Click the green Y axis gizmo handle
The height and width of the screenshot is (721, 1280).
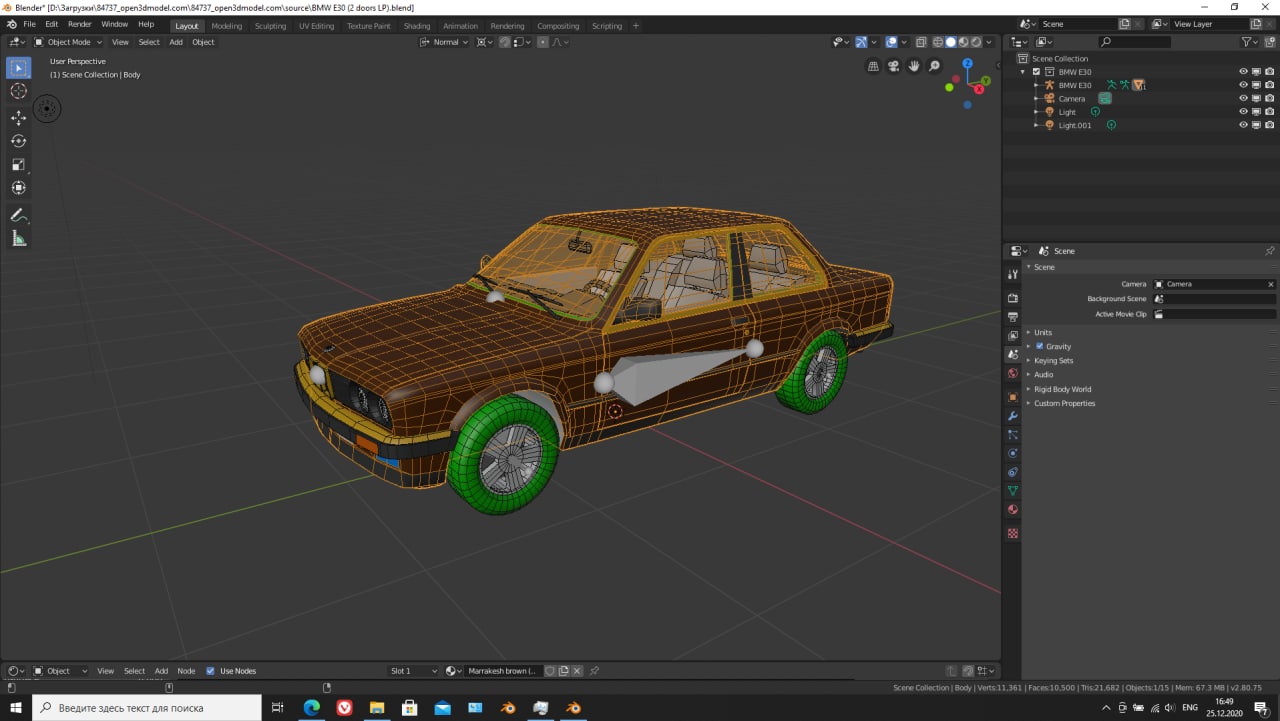click(x=985, y=80)
